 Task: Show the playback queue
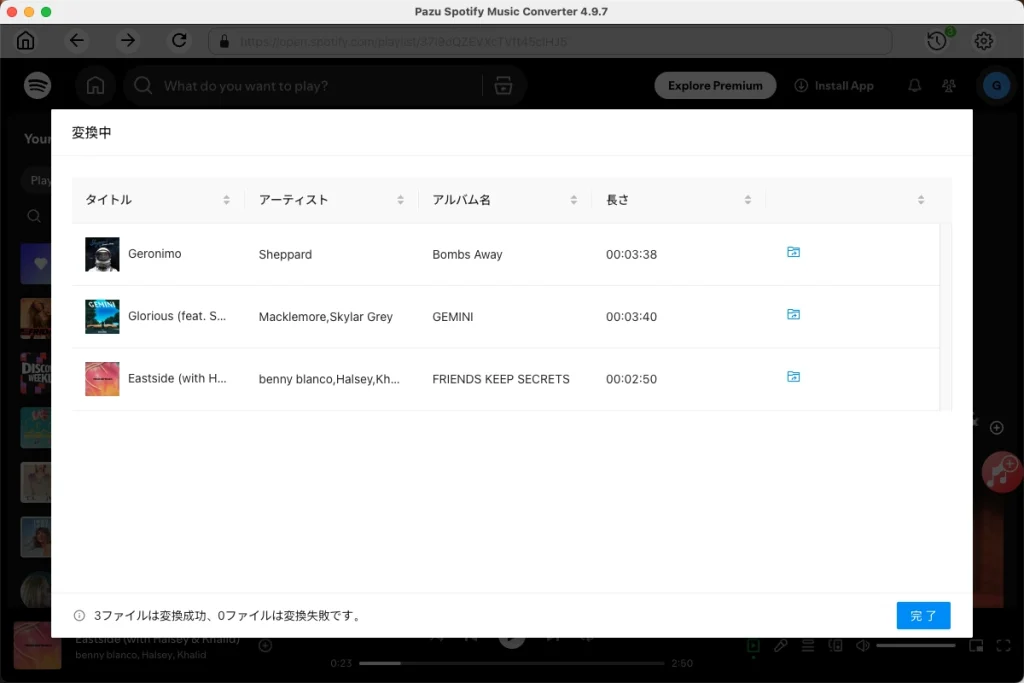[807, 647]
